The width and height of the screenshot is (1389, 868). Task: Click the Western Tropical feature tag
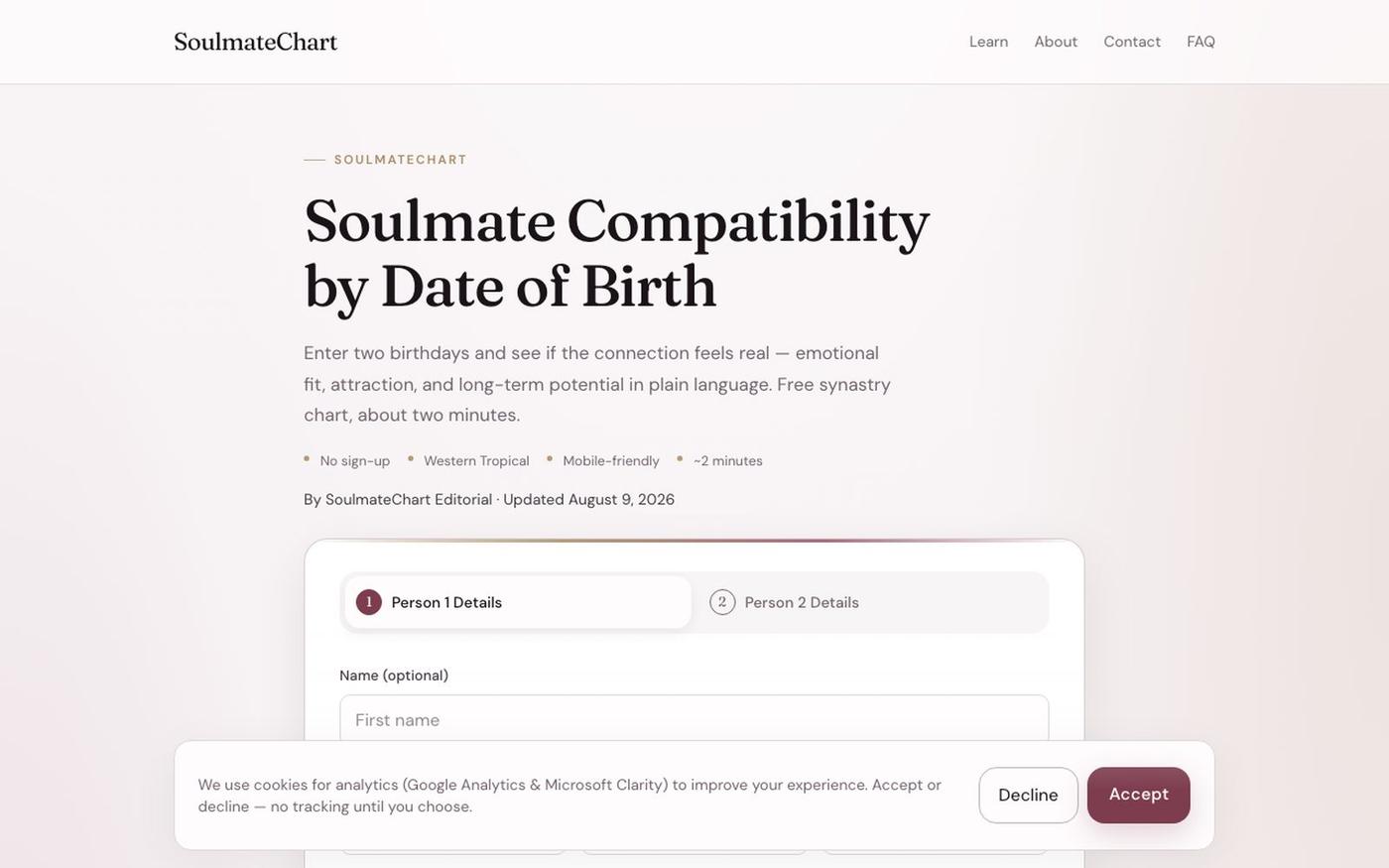pos(476,461)
